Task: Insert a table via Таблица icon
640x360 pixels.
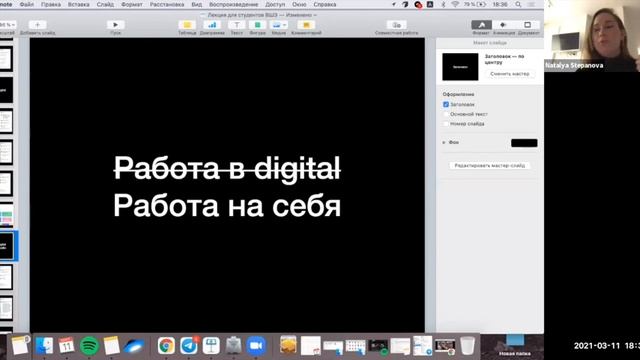Action: click(x=187, y=25)
